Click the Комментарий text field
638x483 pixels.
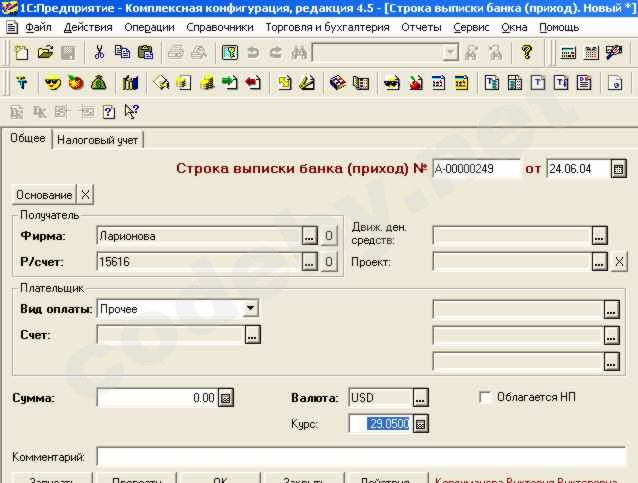[360, 457]
